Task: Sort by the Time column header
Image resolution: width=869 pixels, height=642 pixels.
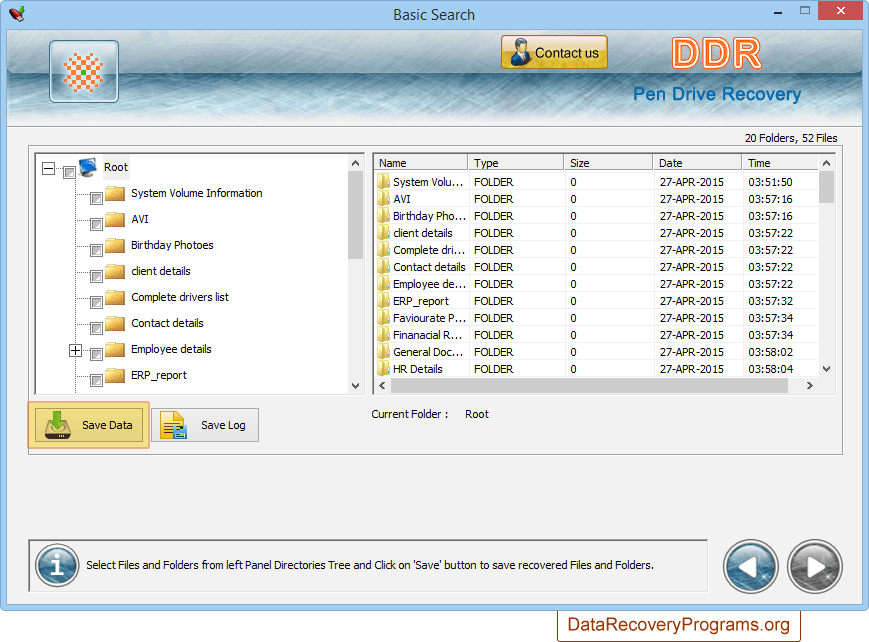Action: point(780,162)
